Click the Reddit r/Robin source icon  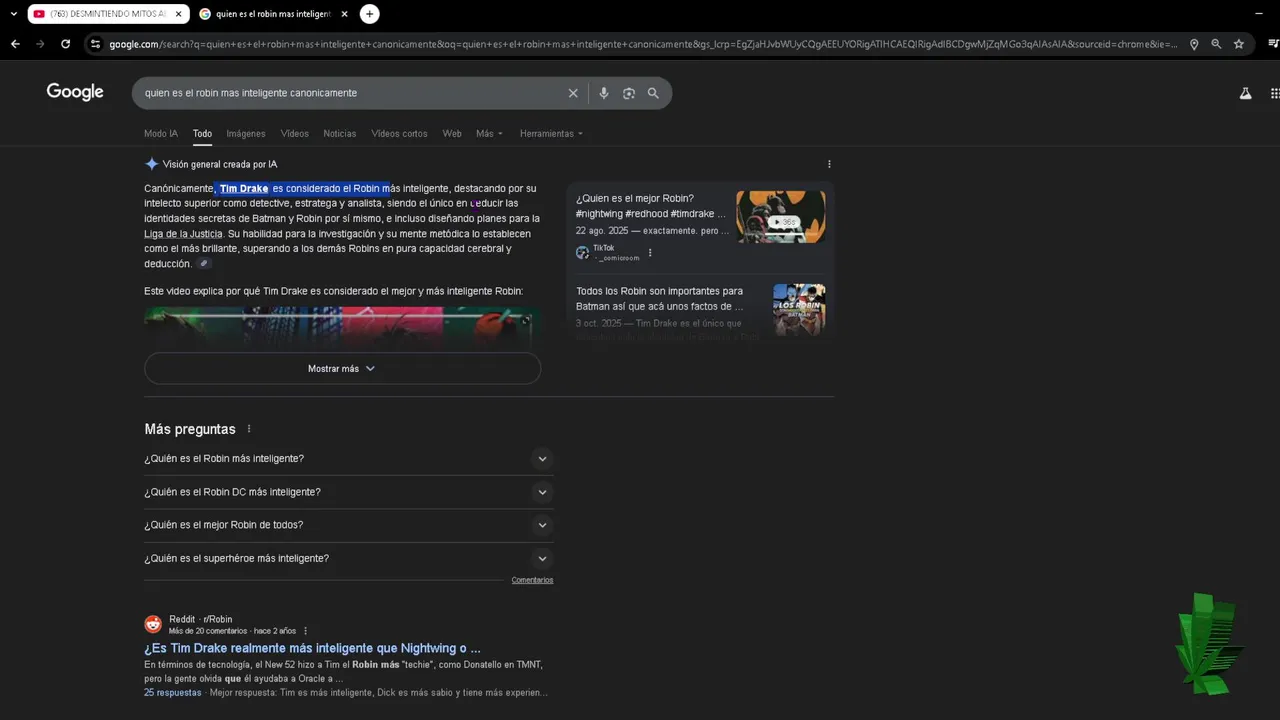tap(153, 624)
